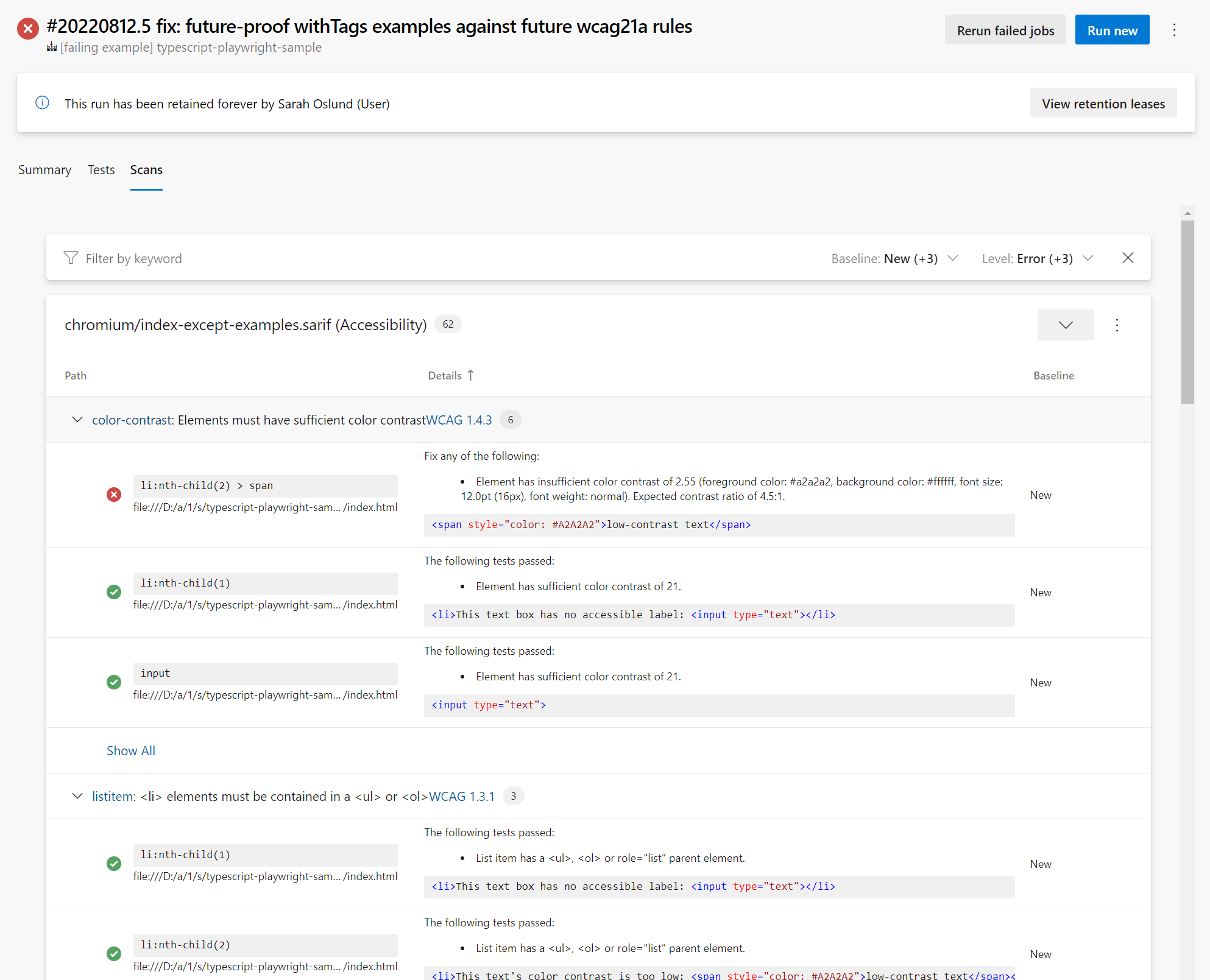Click the red failed run status icon
The height and width of the screenshot is (980, 1210).
click(28, 29)
